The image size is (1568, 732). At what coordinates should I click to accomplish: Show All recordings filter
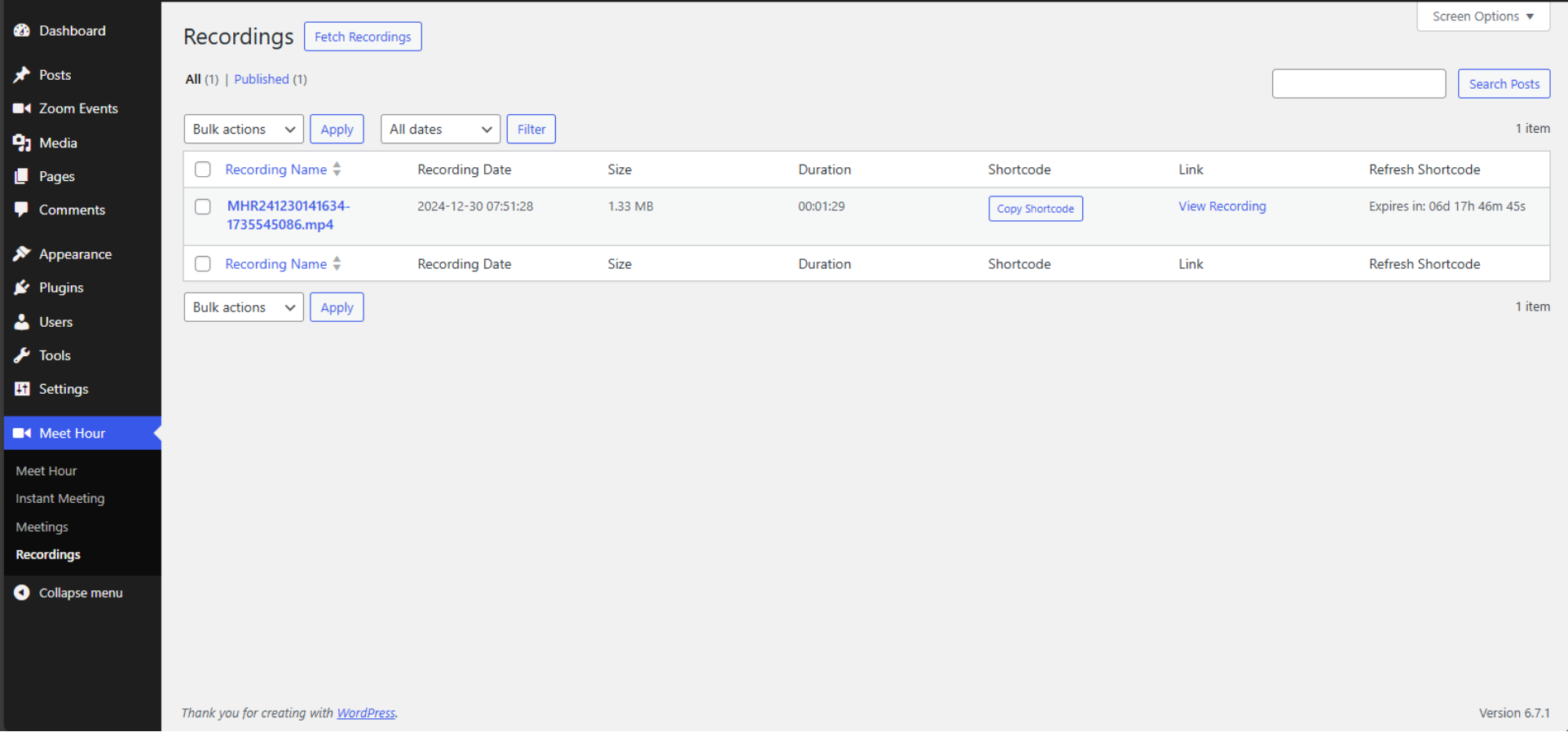(x=193, y=79)
